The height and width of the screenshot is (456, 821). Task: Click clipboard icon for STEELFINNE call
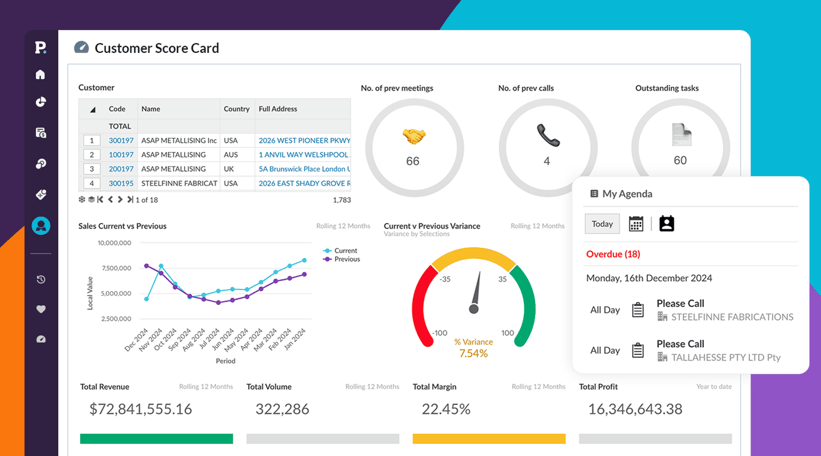638,310
